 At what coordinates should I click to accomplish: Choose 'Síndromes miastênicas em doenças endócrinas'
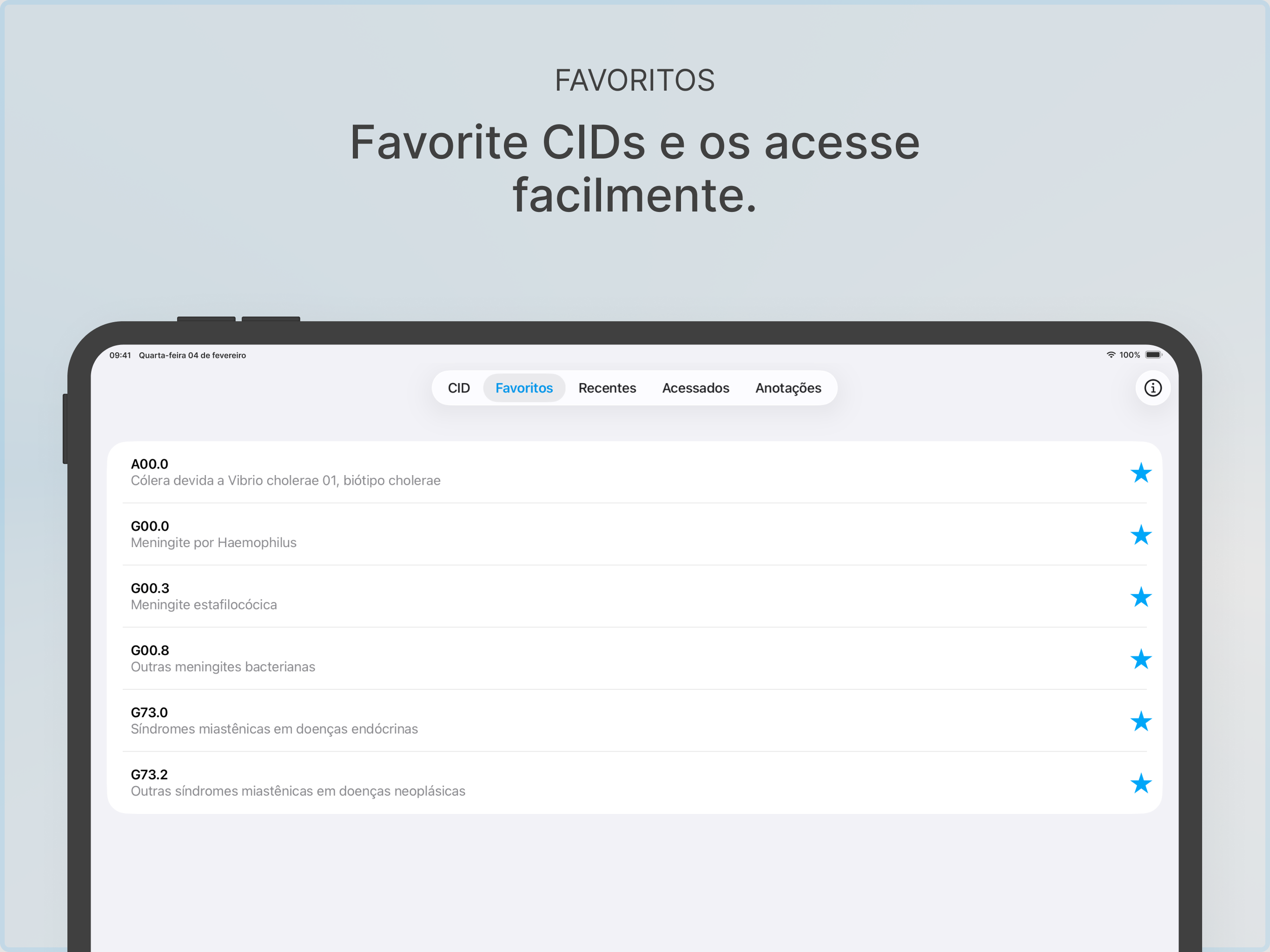(274, 728)
